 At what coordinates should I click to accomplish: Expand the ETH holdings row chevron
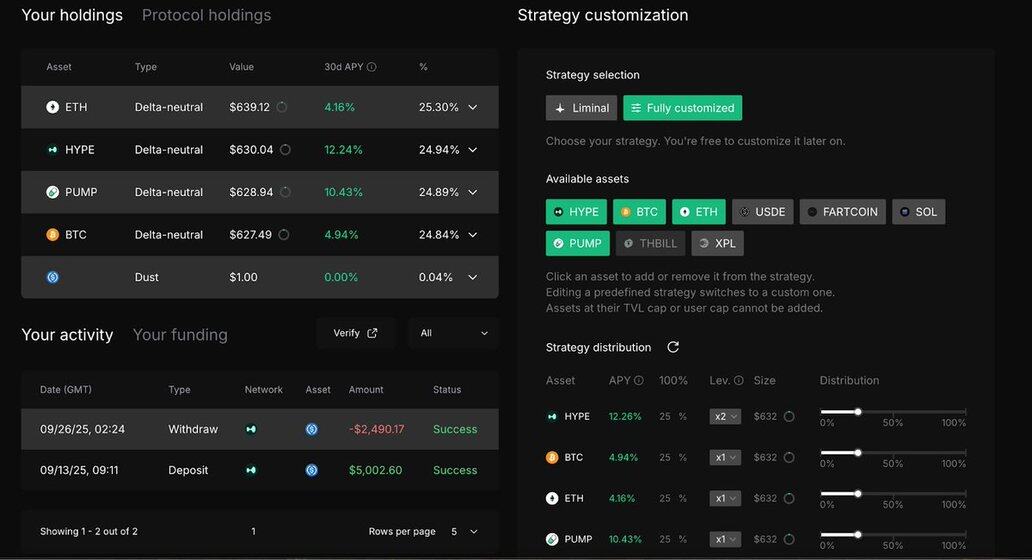473,107
